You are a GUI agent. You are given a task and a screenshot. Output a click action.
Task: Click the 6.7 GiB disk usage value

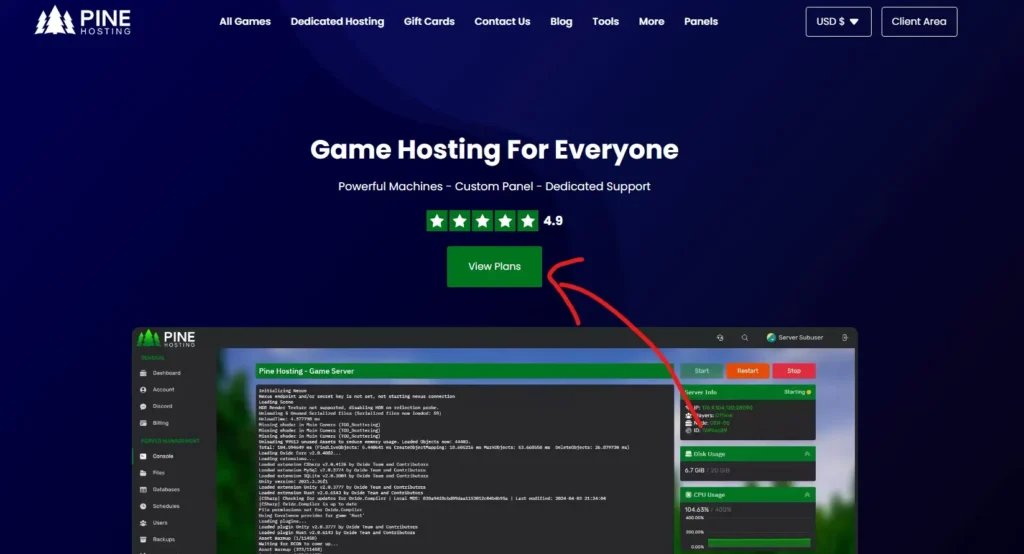(x=694, y=470)
